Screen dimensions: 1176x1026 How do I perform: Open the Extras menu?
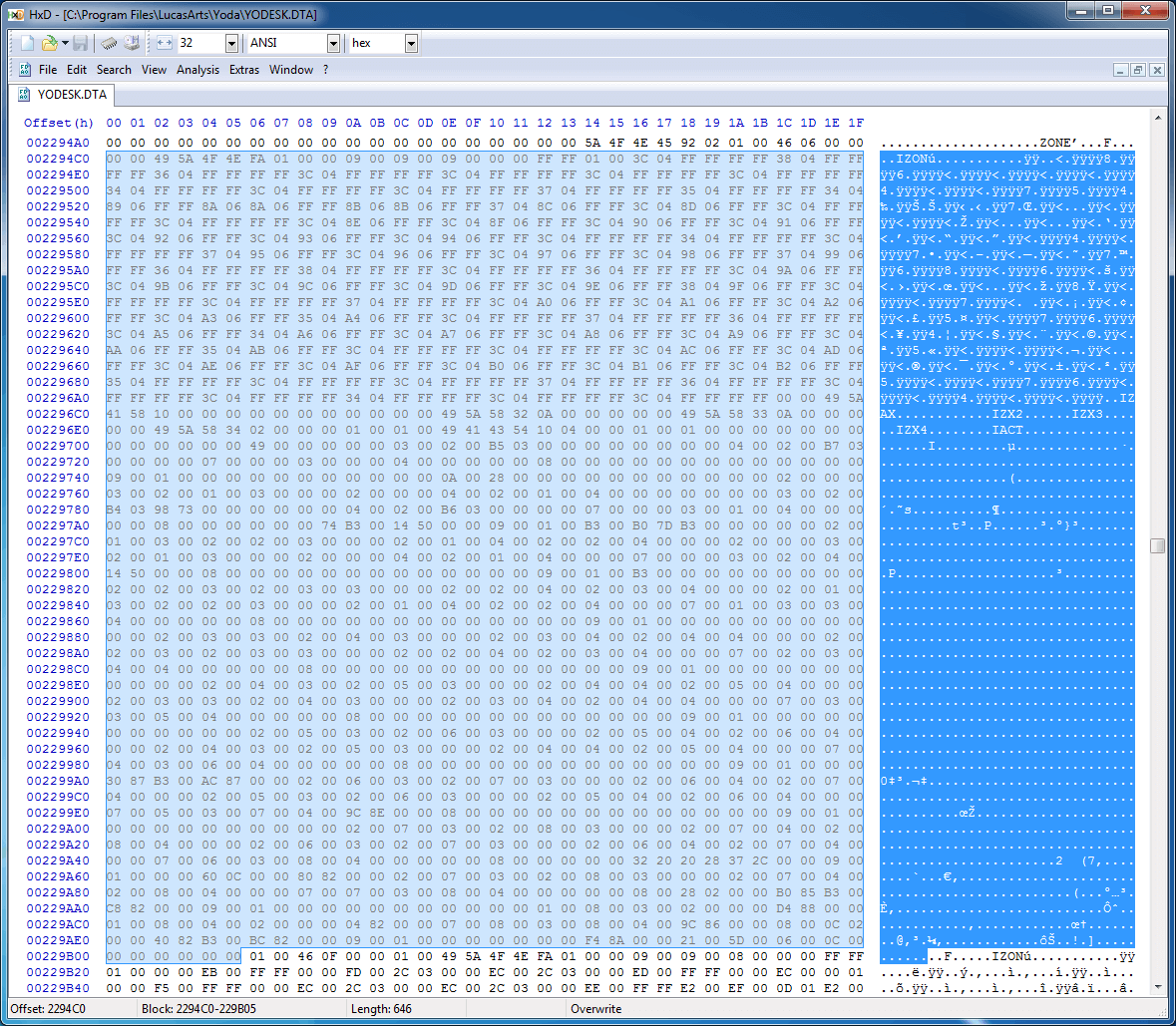click(x=244, y=70)
